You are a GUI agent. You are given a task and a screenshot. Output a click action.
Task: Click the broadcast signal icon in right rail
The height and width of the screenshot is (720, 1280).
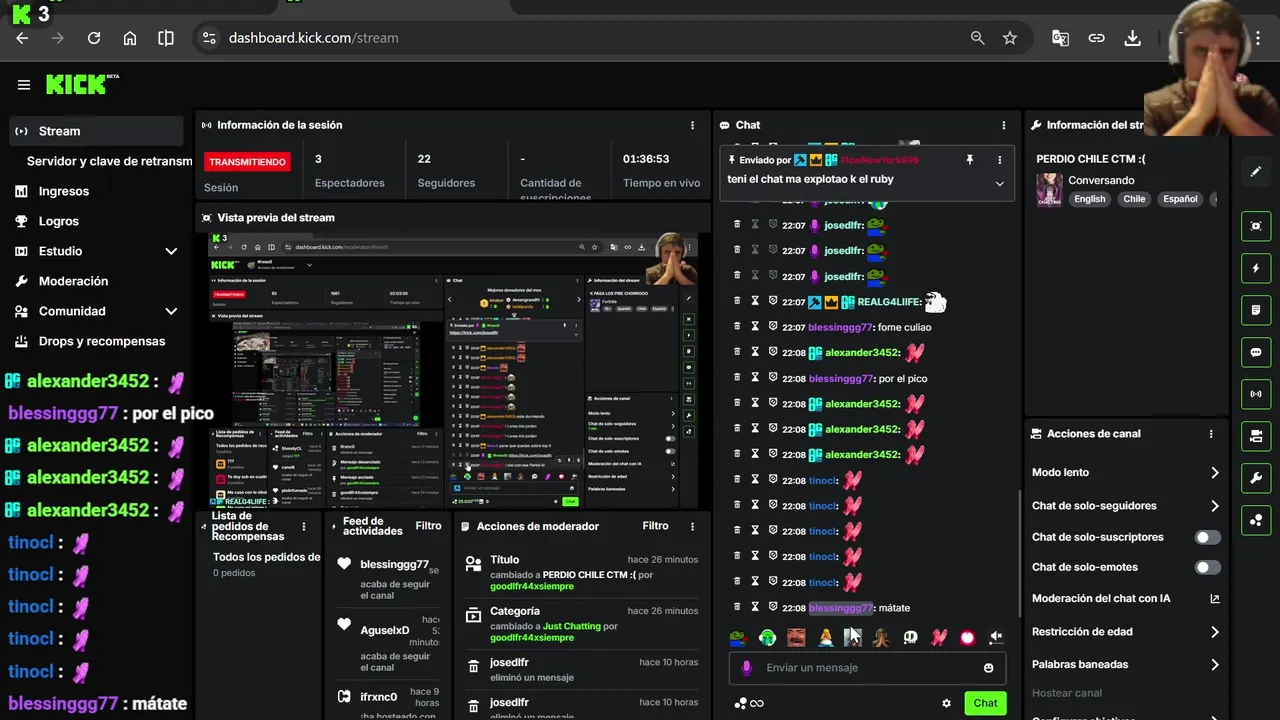(1256, 395)
